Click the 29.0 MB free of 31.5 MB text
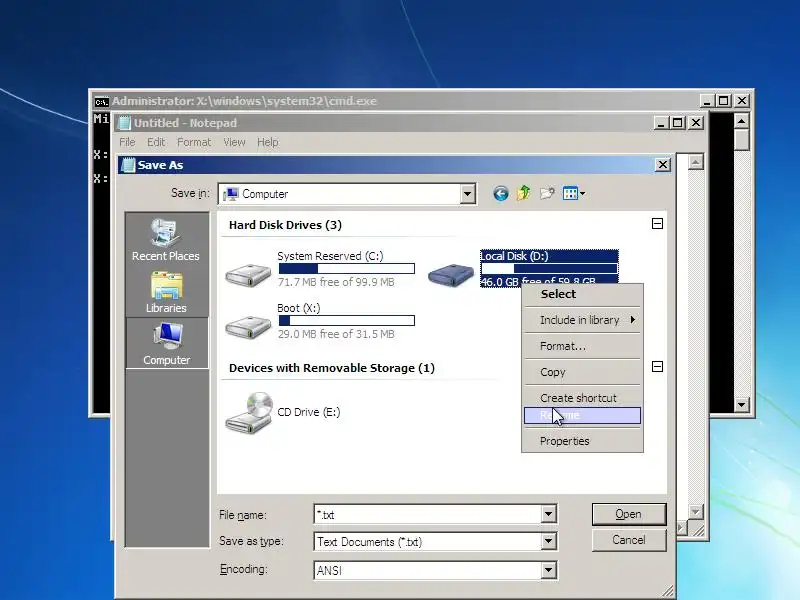 (x=336, y=334)
